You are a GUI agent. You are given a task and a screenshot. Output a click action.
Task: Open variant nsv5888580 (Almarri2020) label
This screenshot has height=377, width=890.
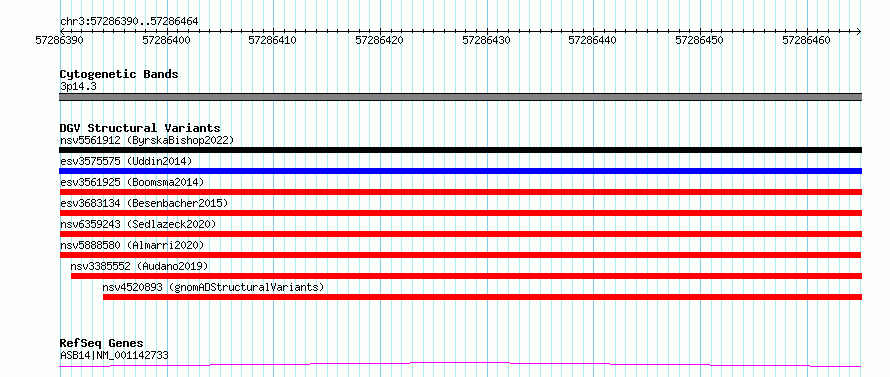tap(132, 245)
